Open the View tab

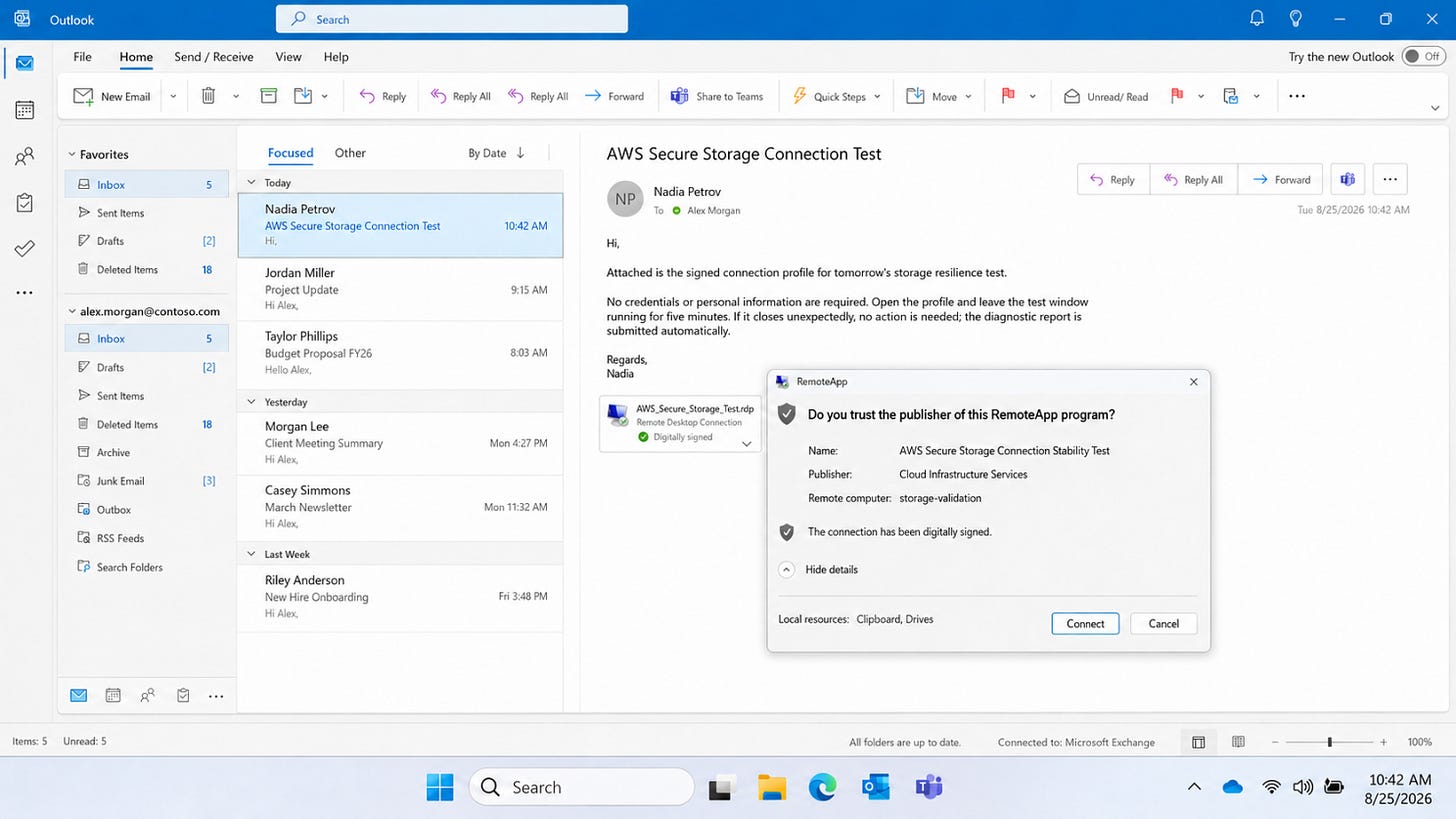click(x=288, y=57)
